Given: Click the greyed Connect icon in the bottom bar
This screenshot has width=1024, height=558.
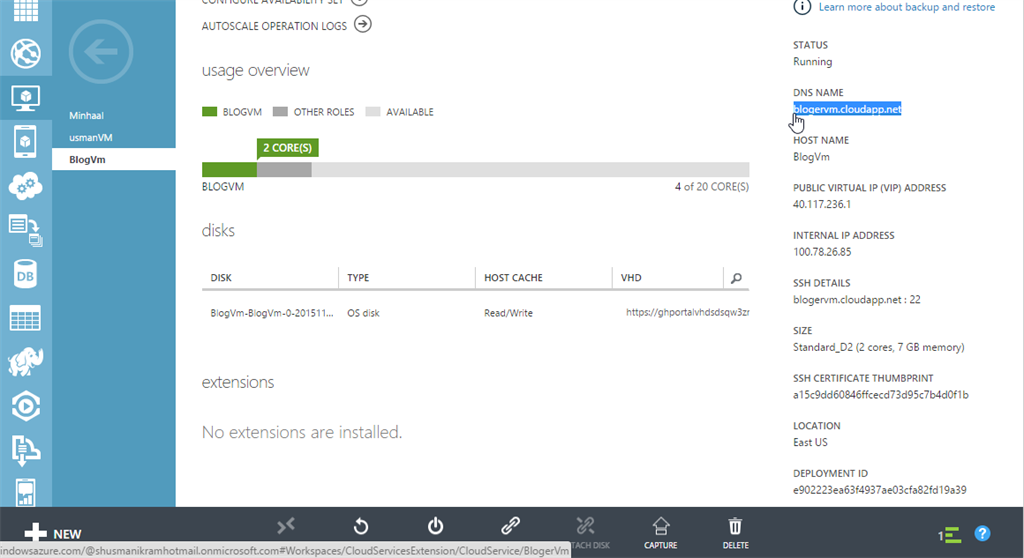Looking at the screenshot, I should point(285,526).
